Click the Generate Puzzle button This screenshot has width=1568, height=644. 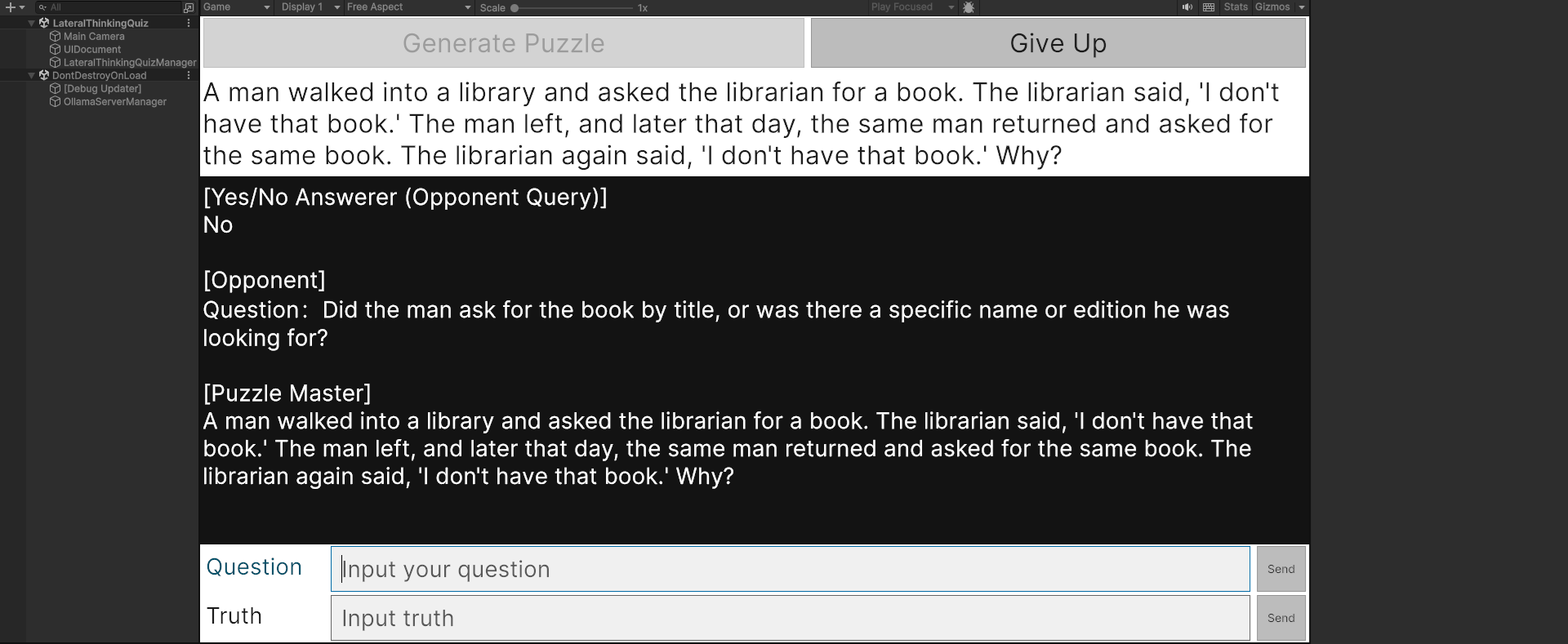(503, 43)
